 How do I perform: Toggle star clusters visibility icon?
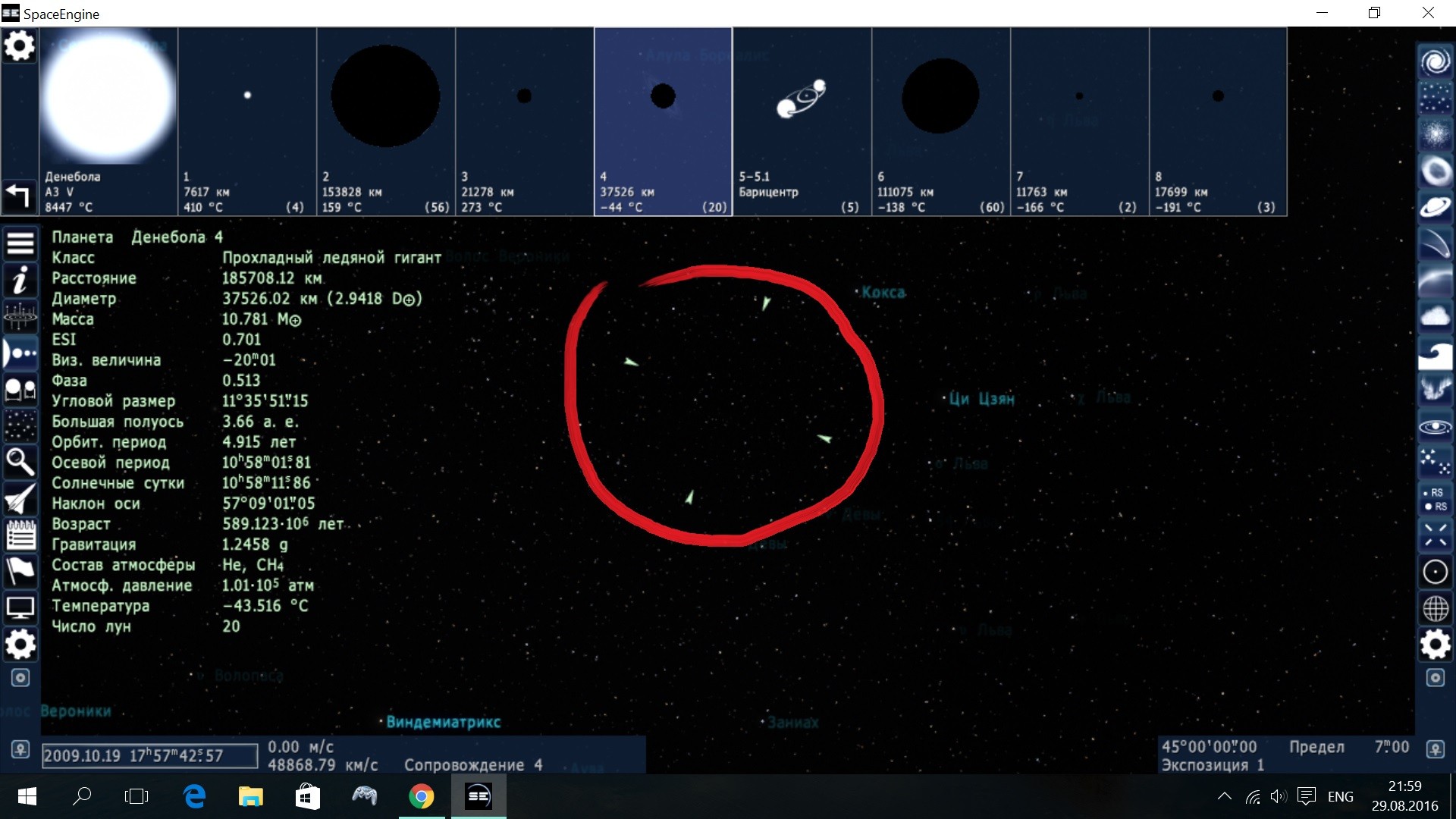(1435, 135)
